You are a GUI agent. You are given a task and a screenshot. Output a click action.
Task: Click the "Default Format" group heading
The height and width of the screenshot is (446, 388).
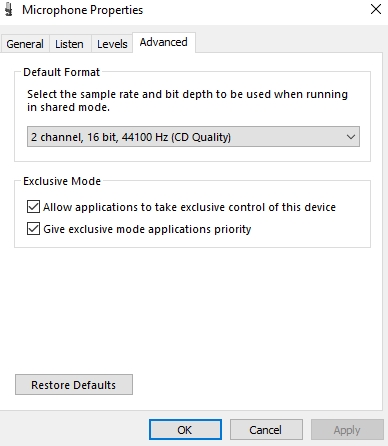[x=61, y=72]
